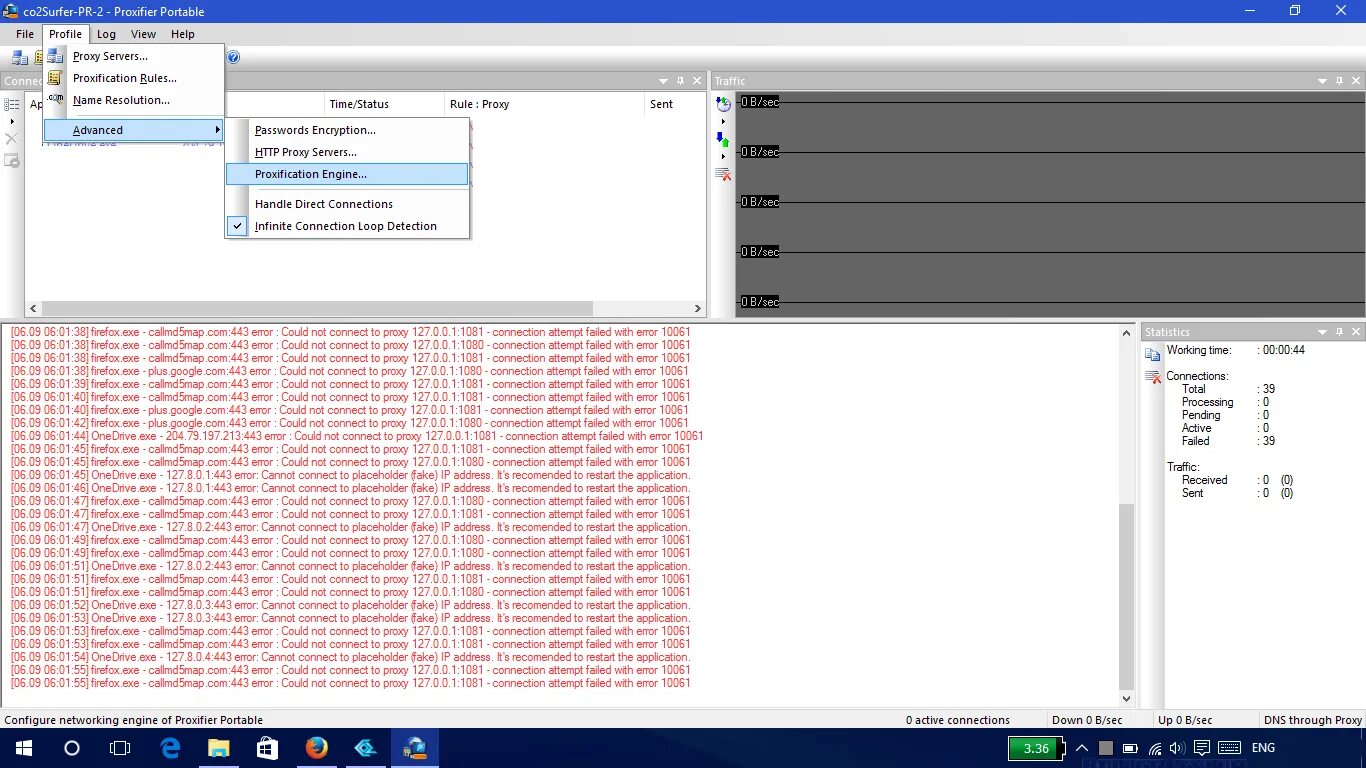1366x768 pixels.
Task: Close the Statistics panel
Action: click(1357, 331)
